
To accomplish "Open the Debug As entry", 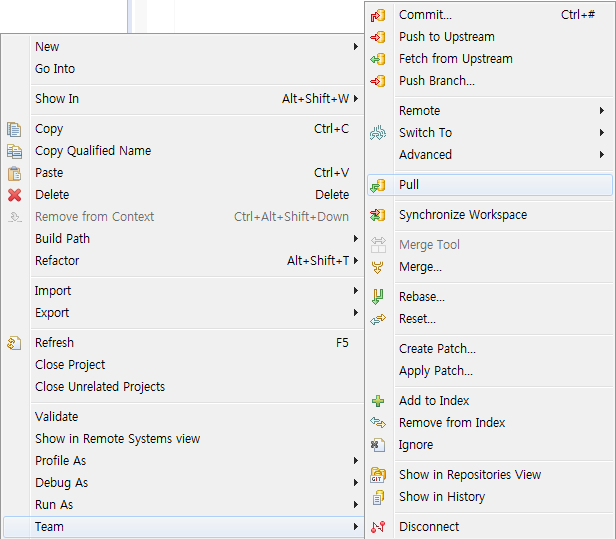I will pos(61,483).
